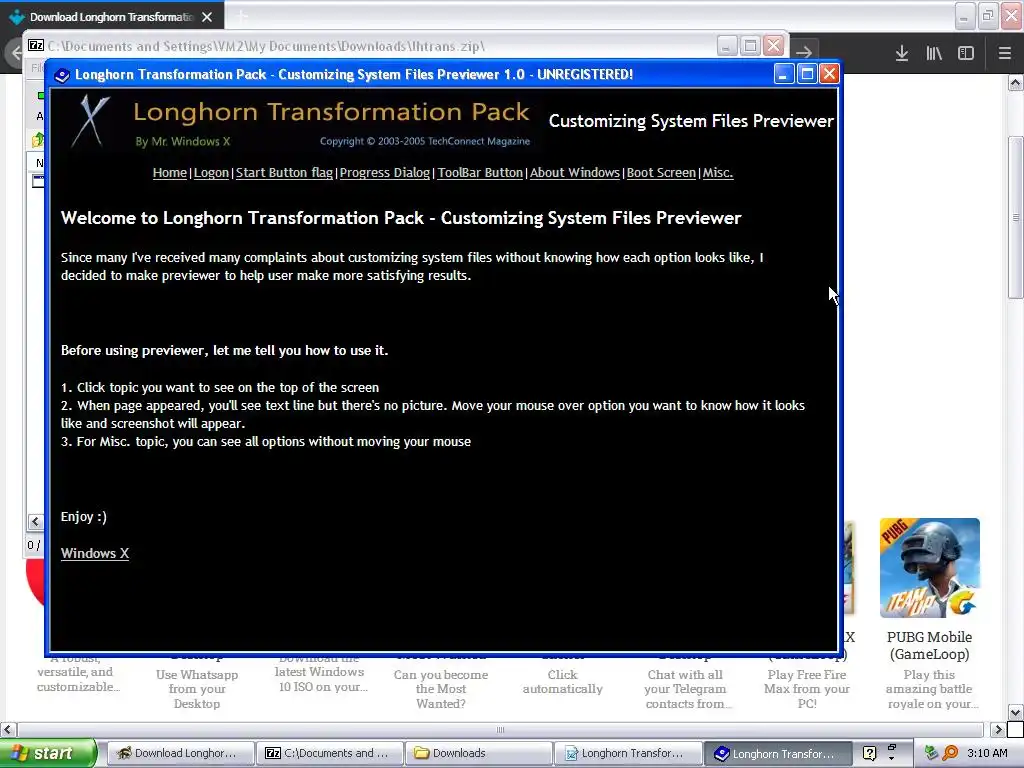Open the Misc. topic page
Viewport: 1024px width, 768px height.
(718, 173)
